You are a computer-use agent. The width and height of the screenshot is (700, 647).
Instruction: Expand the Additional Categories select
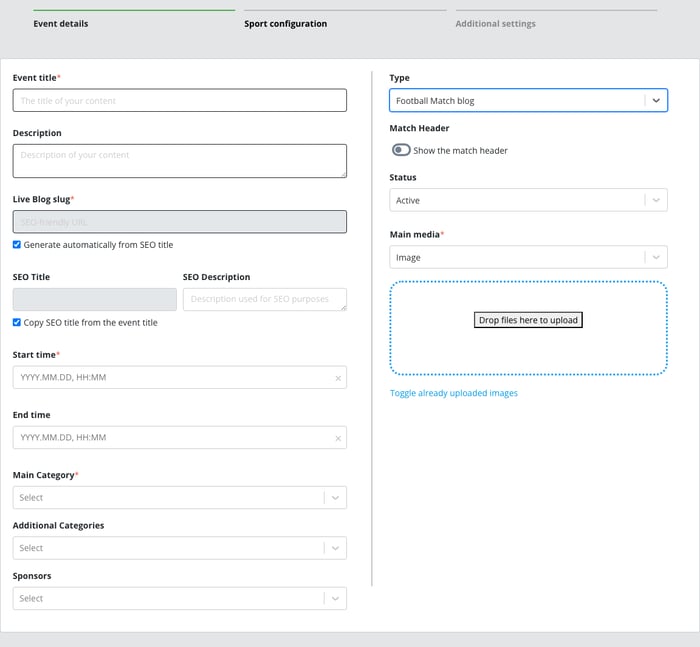point(179,548)
